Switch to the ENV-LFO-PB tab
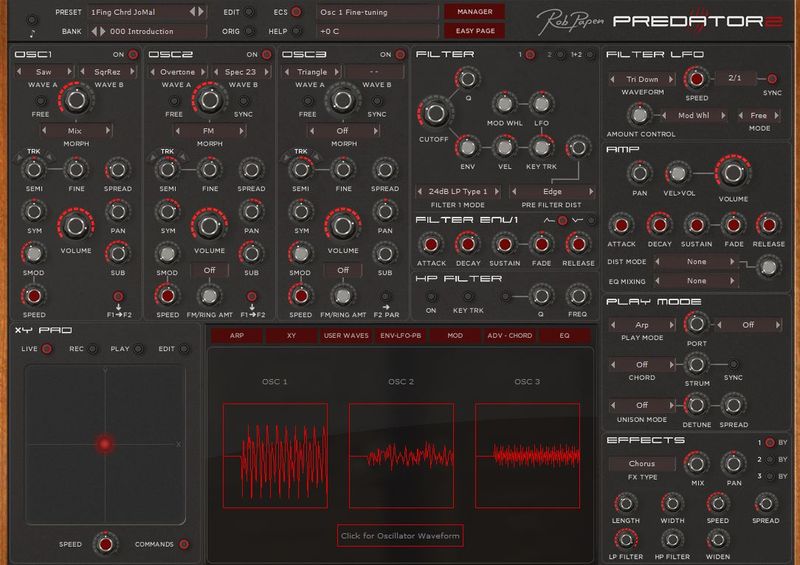This screenshot has width=800, height=565. pyautogui.click(x=400, y=336)
